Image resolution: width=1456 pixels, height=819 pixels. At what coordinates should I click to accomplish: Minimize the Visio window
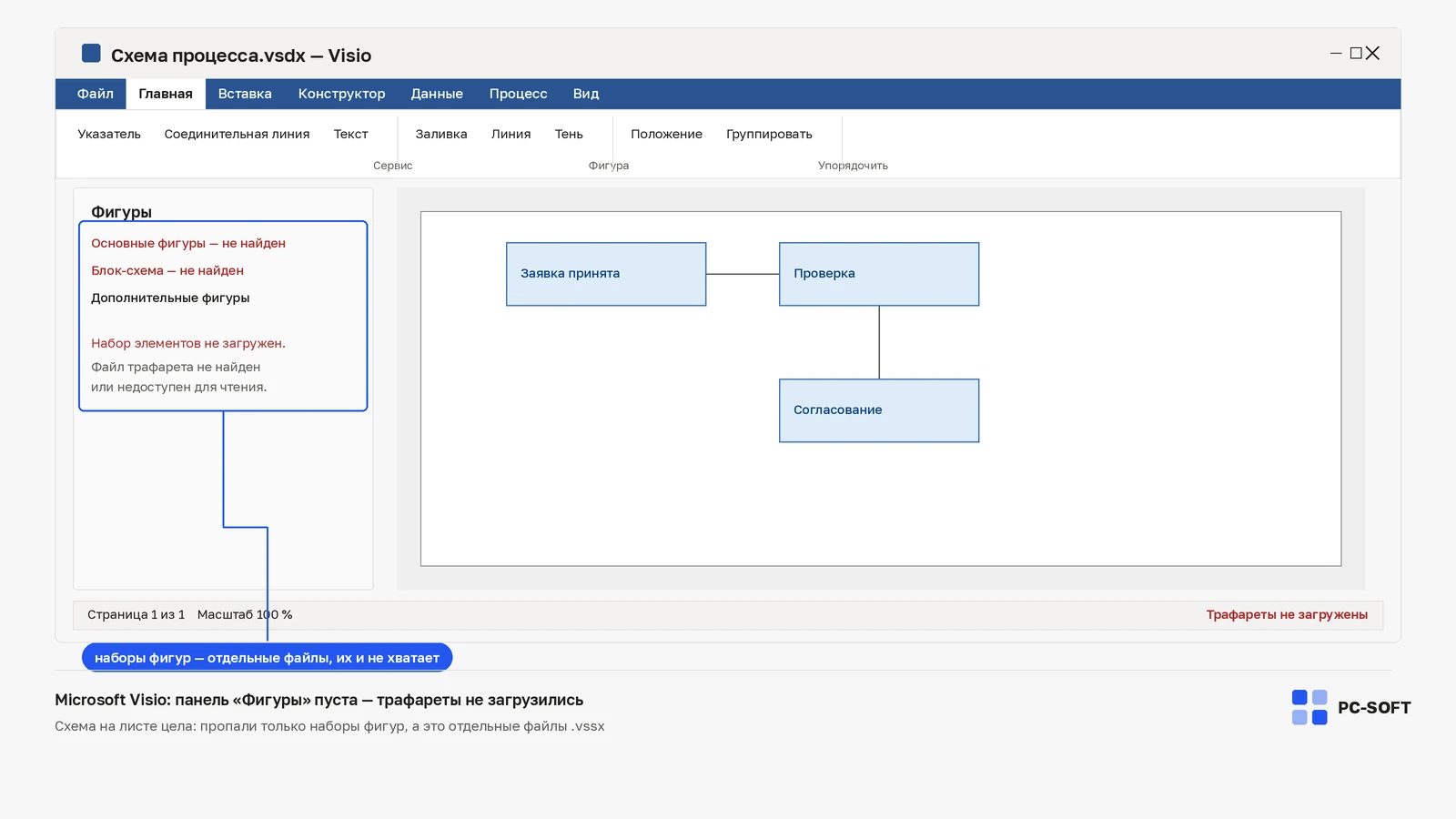pos(1336,54)
